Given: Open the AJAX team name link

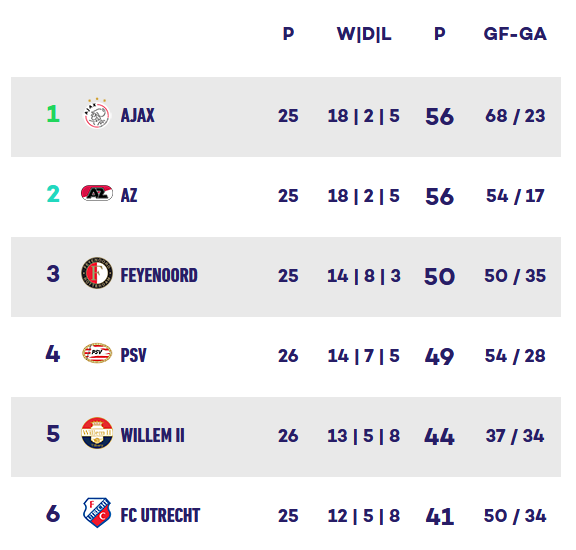Looking at the screenshot, I should (138, 115).
